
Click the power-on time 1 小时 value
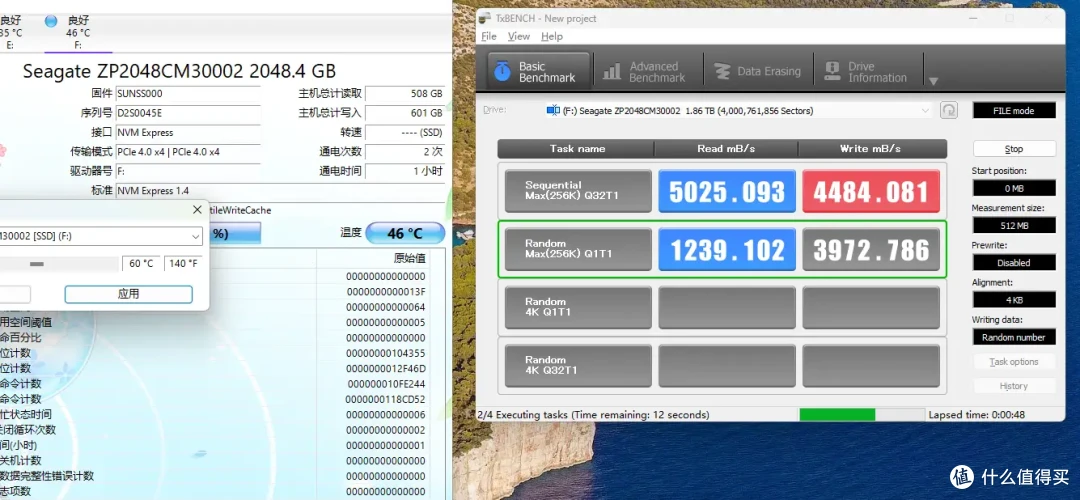[405, 171]
